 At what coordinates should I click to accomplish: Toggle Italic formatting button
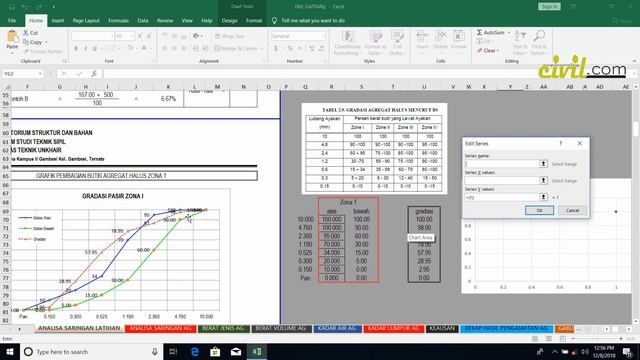coord(85,48)
